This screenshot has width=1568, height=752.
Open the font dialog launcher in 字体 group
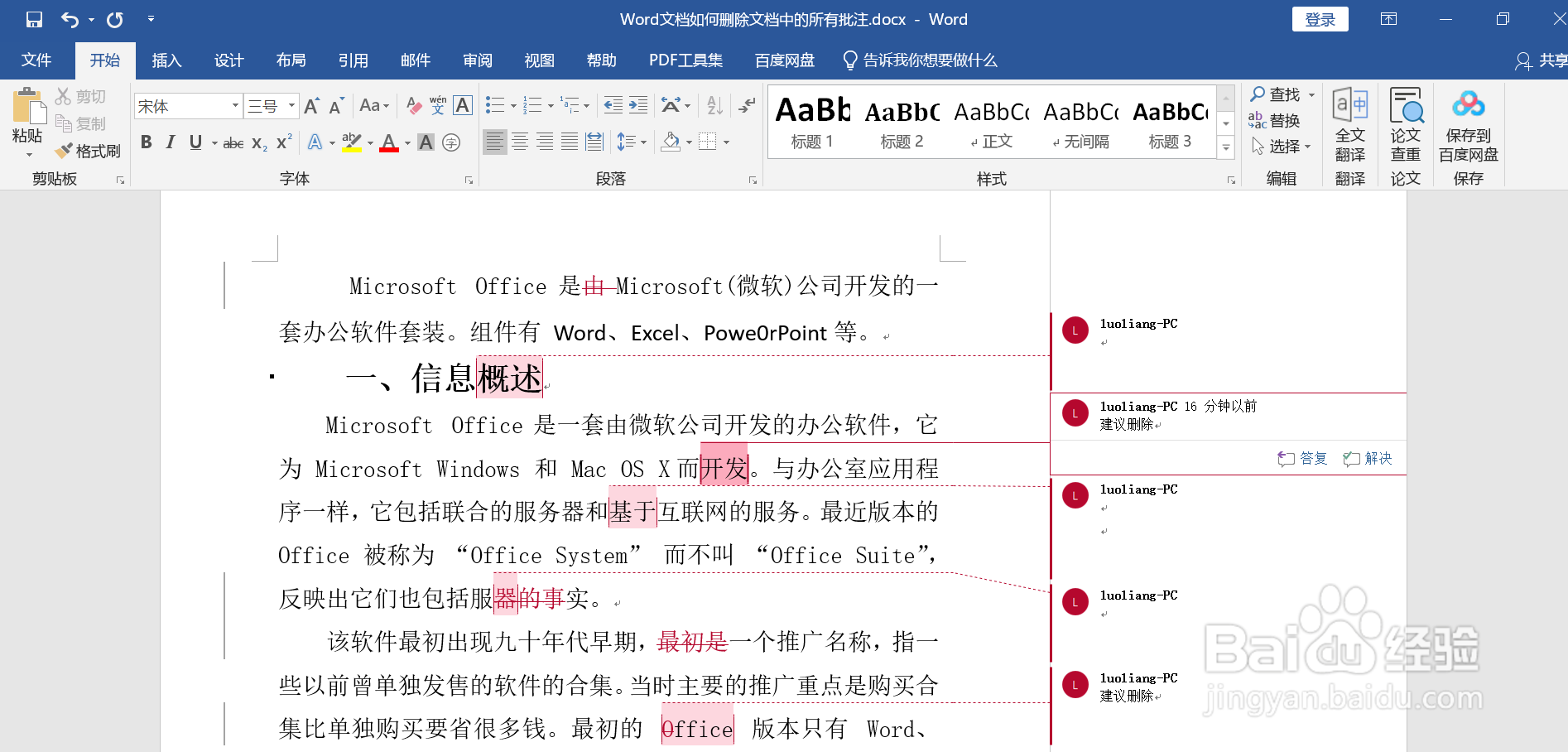(469, 180)
